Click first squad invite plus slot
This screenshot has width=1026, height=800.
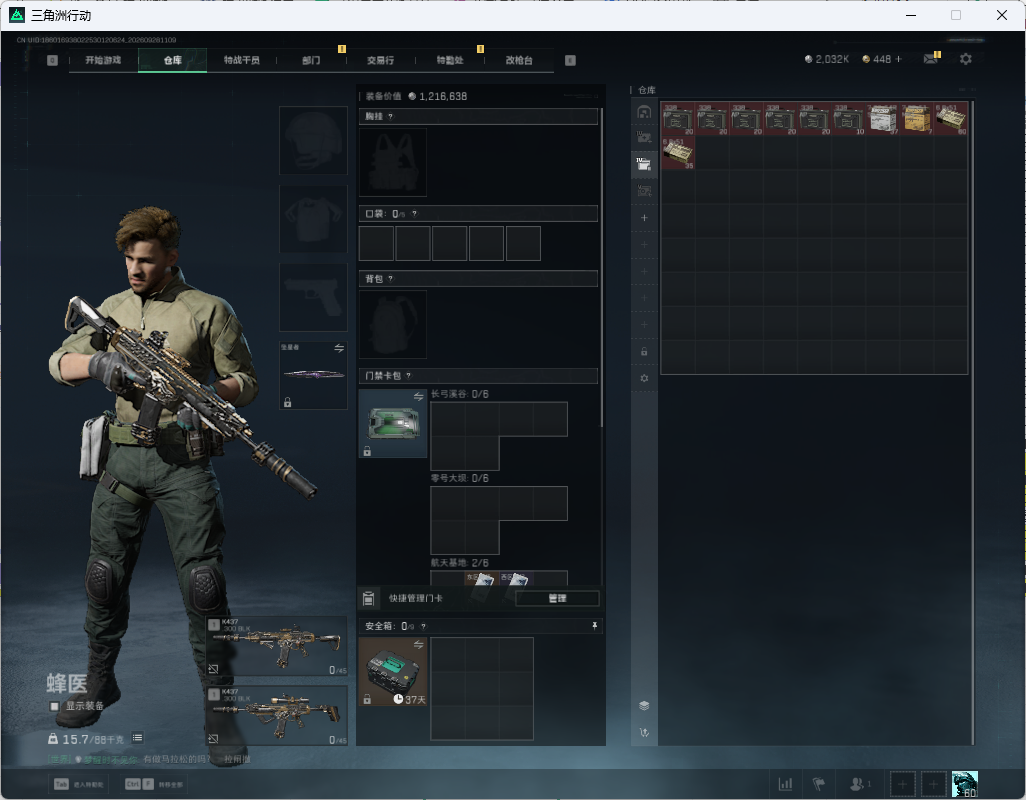(x=902, y=784)
